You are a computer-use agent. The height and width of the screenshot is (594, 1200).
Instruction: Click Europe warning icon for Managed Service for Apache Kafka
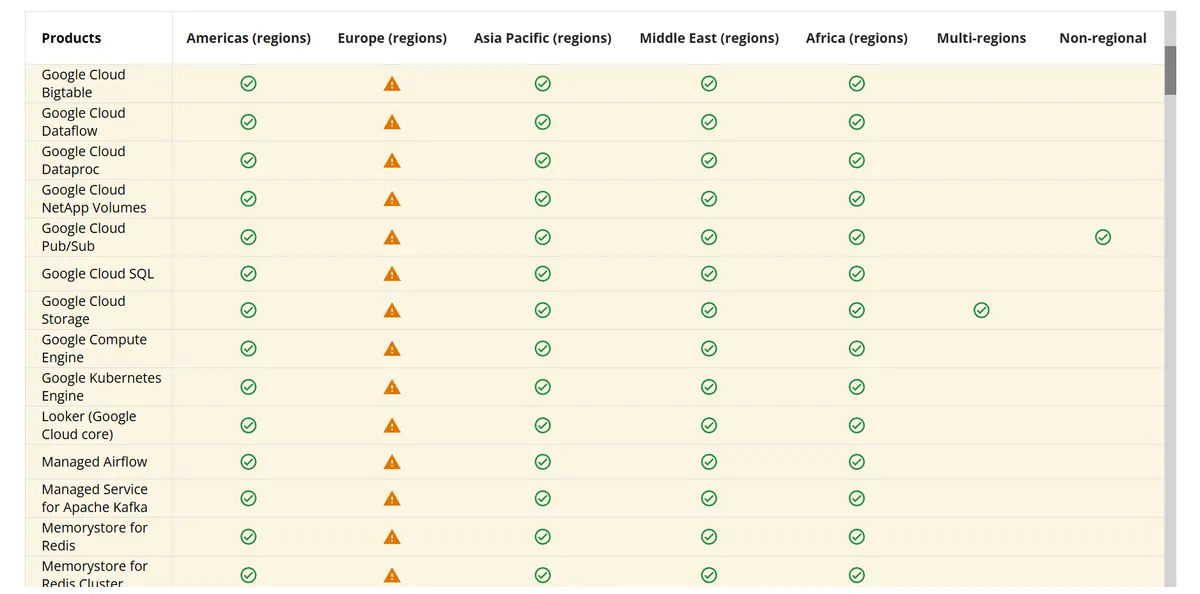pyautogui.click(x=392, y=499)
